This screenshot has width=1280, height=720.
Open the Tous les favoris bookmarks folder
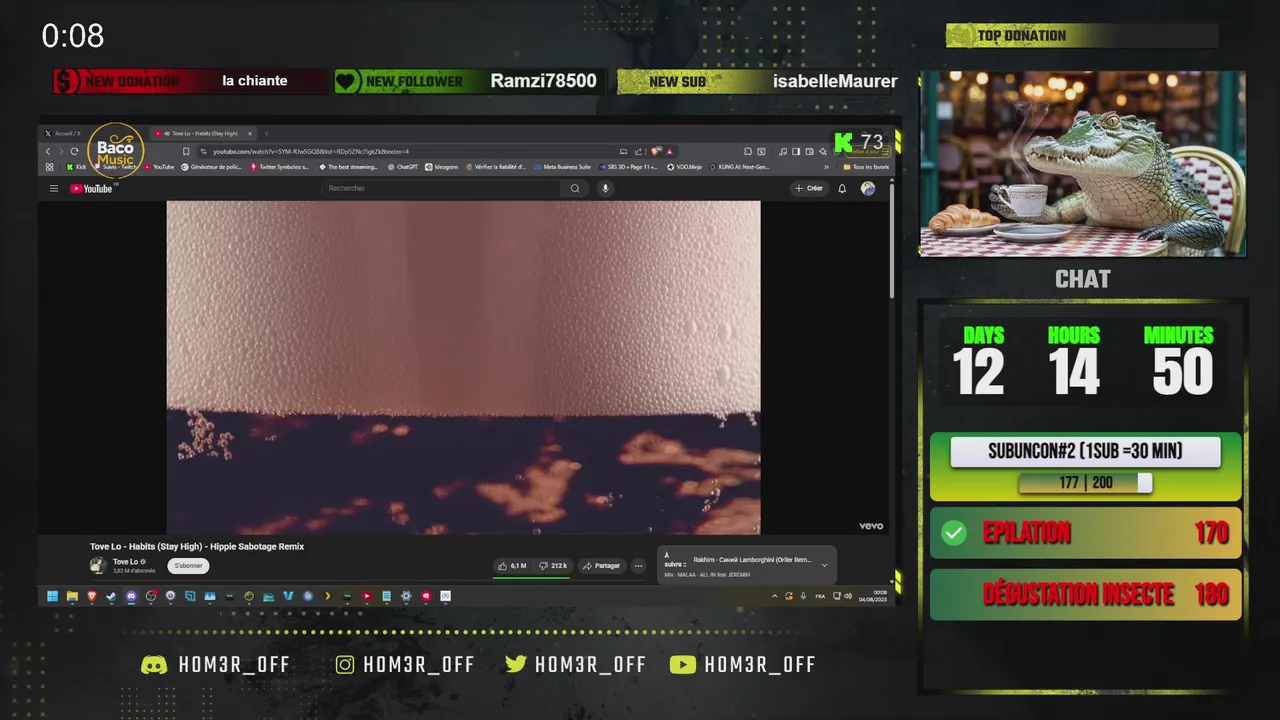tap(865, 167)
